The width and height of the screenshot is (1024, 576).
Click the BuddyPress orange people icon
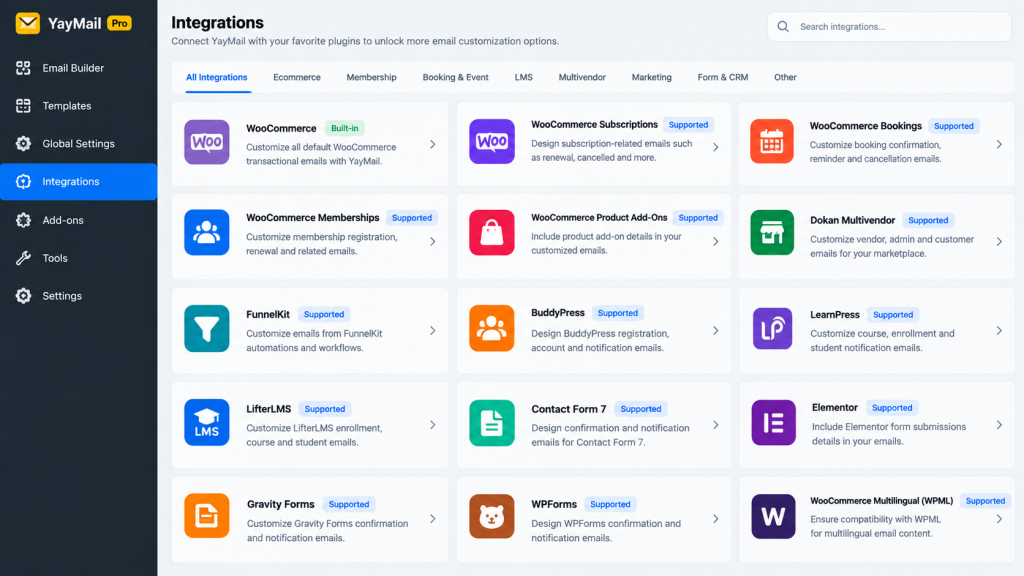(492, 328)
